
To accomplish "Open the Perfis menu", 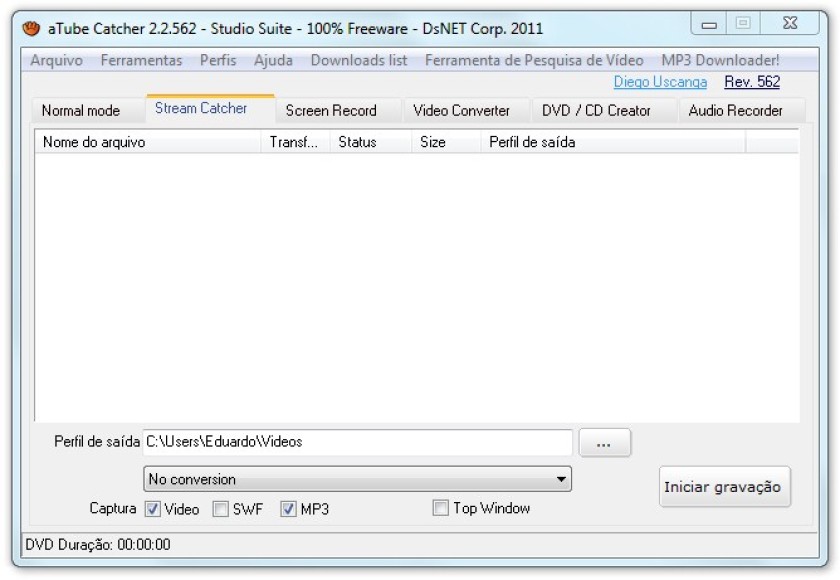I will tap(218, 60).
